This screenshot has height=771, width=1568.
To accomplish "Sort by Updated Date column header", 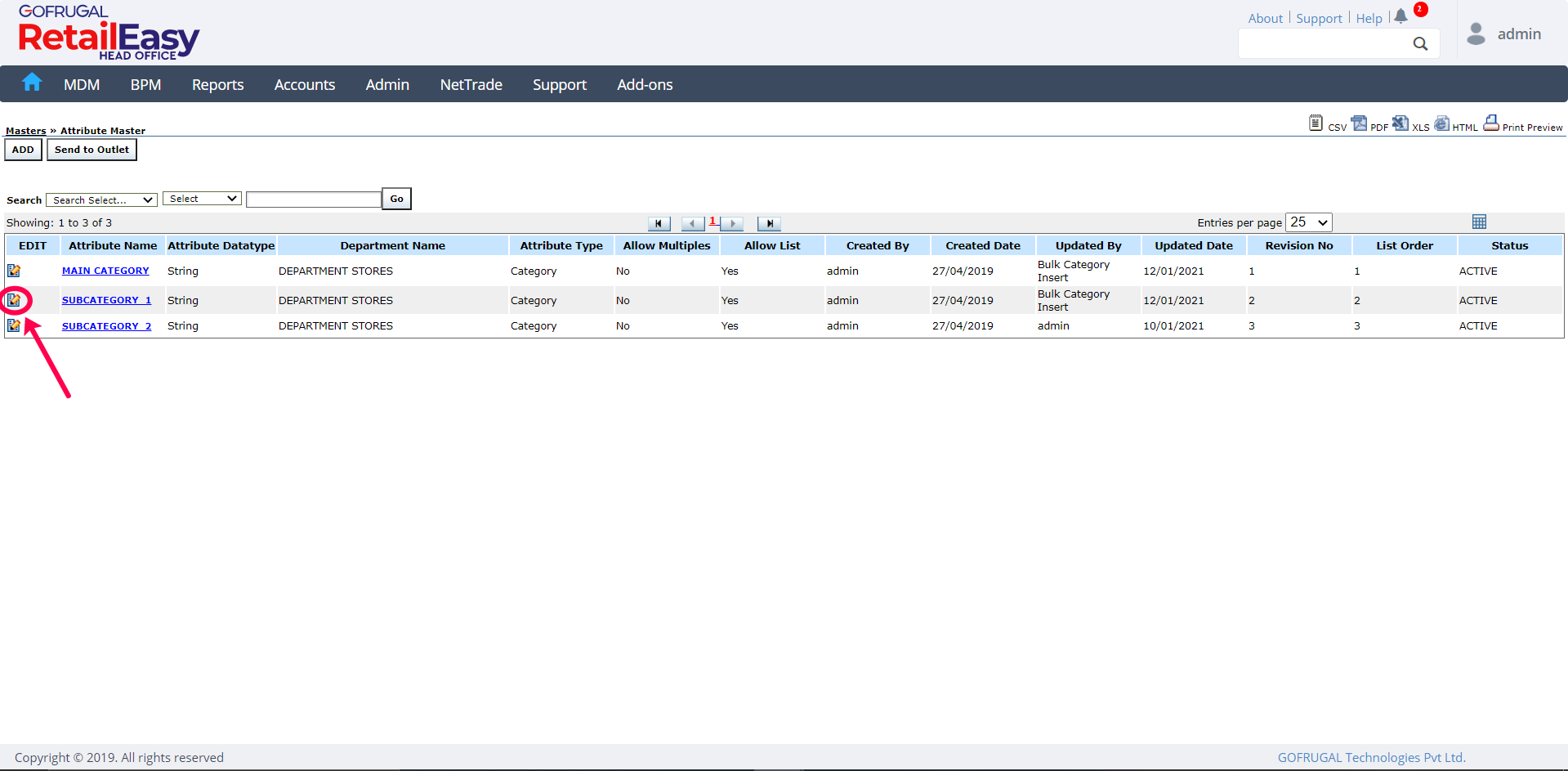I will click(x=1194, y=245).
